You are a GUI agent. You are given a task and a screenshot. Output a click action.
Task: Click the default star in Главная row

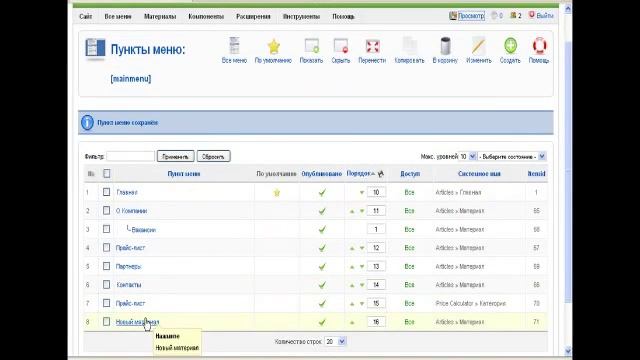pos(277,193)
